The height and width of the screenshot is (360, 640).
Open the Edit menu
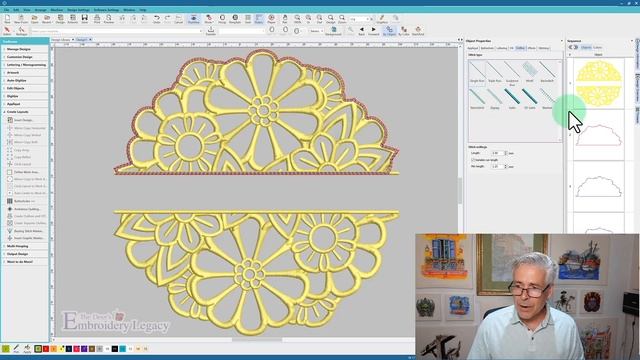point(16,10)
